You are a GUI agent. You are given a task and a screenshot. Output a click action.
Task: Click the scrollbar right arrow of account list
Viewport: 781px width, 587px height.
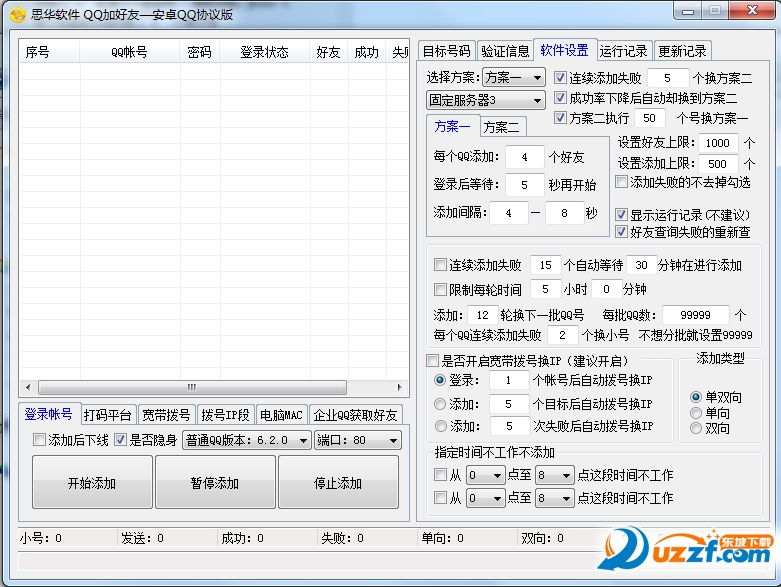coord(399,387)
